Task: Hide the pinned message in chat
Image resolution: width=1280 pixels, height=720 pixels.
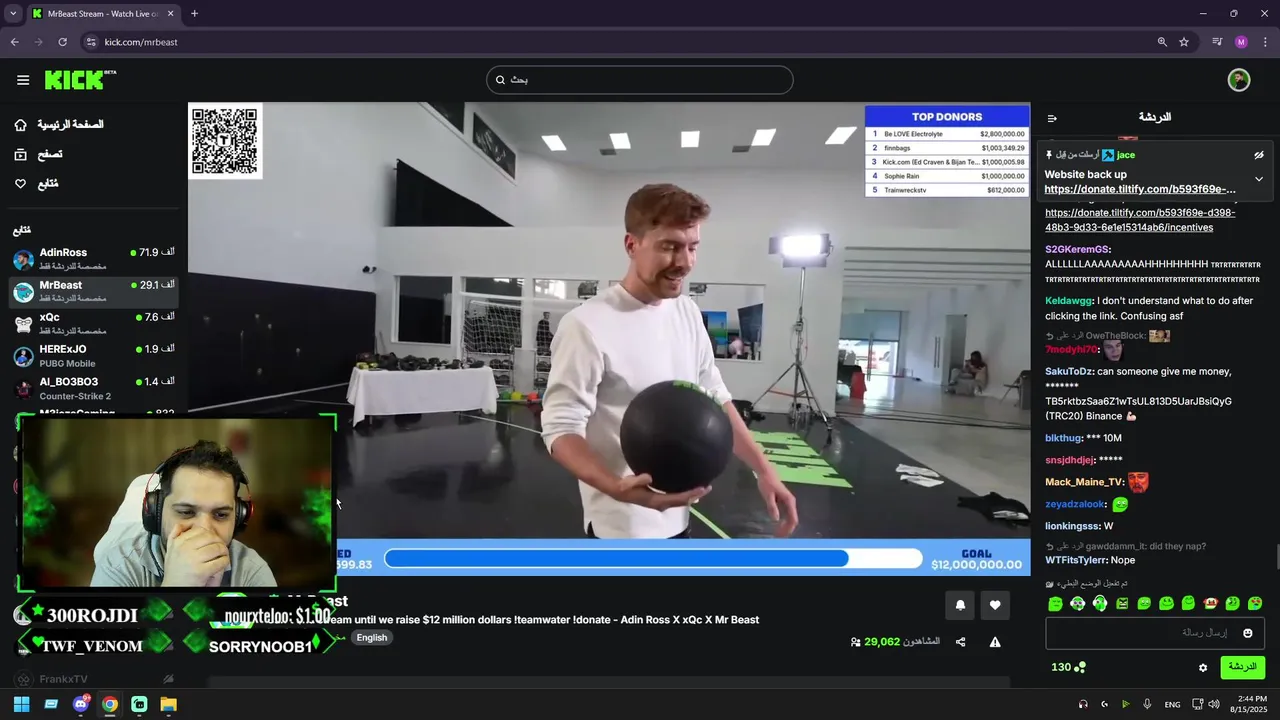Action: tap(1259, 155)
